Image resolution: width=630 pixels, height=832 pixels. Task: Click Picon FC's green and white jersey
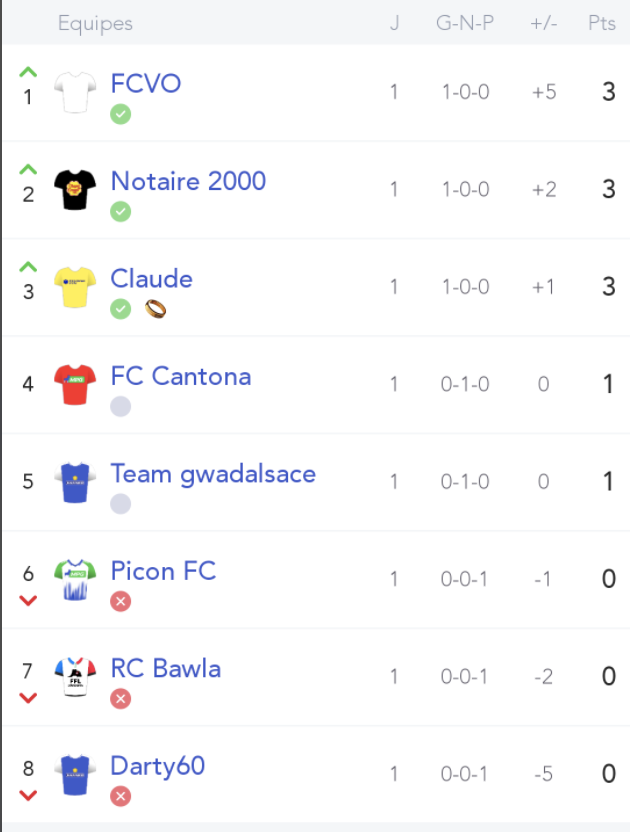75,579
